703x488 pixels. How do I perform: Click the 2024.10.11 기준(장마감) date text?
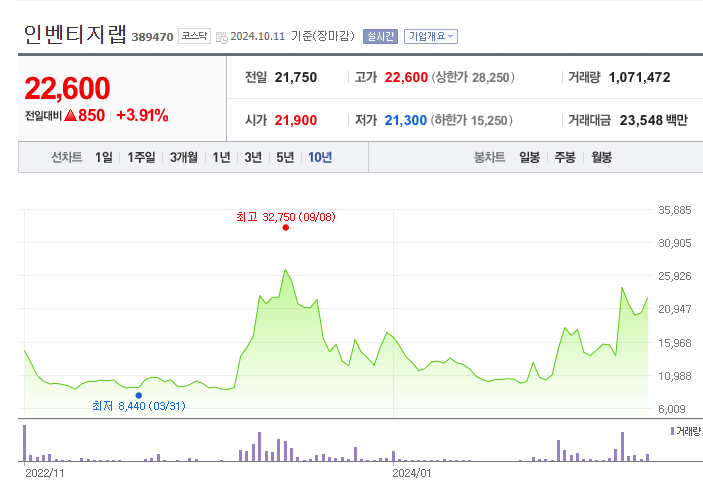point(292,36)
